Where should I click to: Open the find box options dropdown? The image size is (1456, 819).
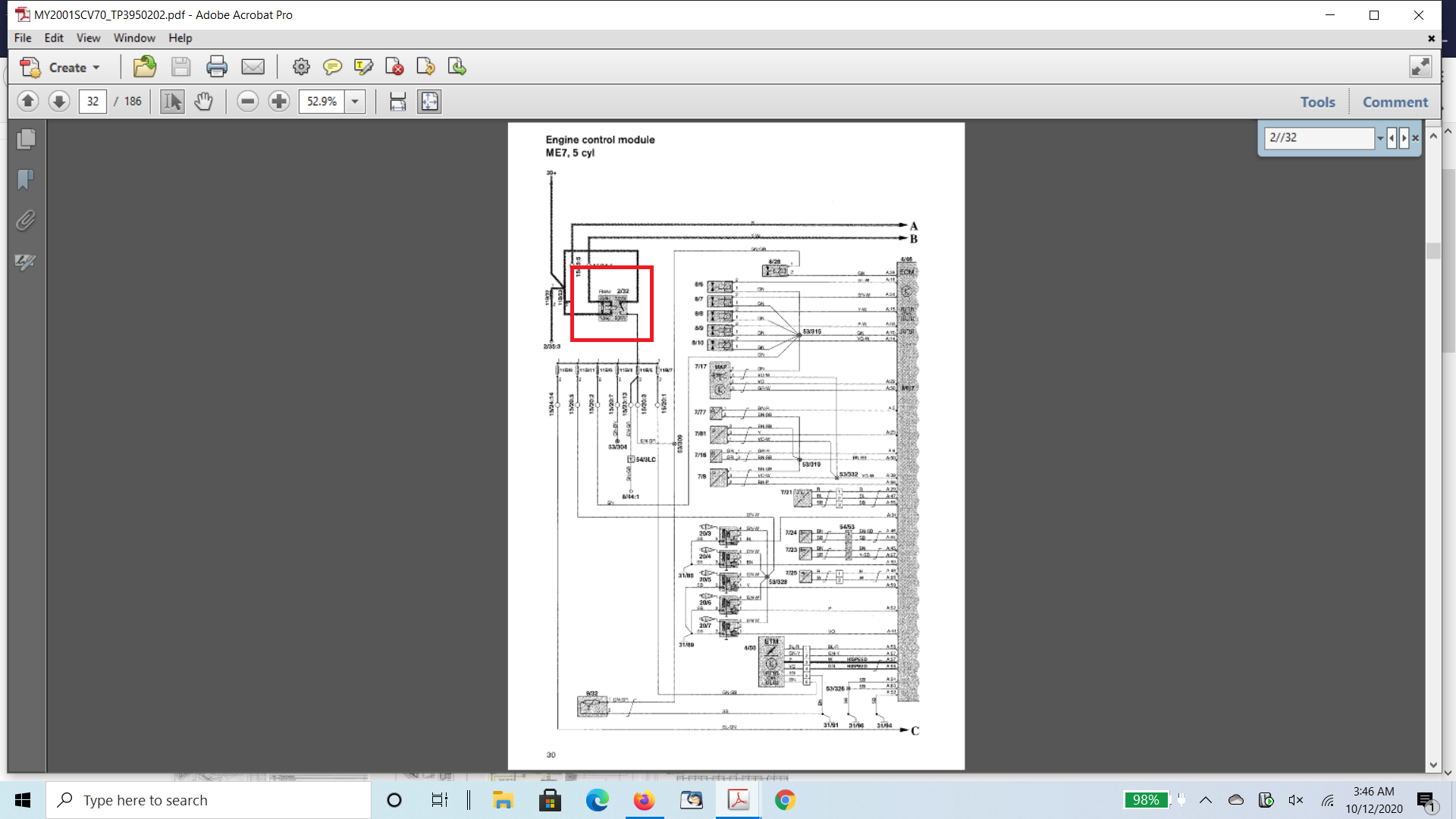[x=1380, y=138]
